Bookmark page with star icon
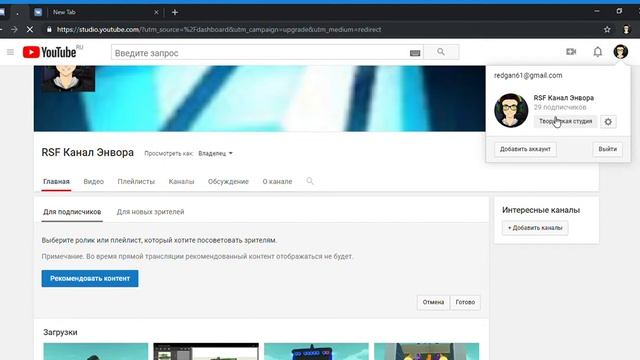This screenshot has width=640, height=360. coord(607,29)
